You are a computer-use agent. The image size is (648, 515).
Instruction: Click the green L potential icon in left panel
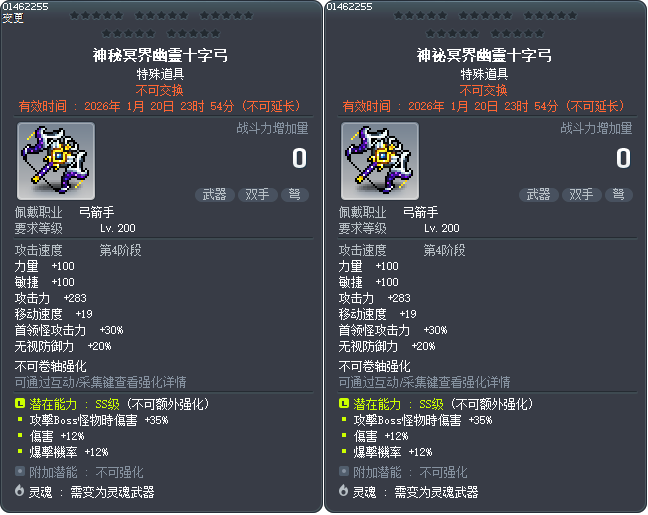[x=20, y=403]
